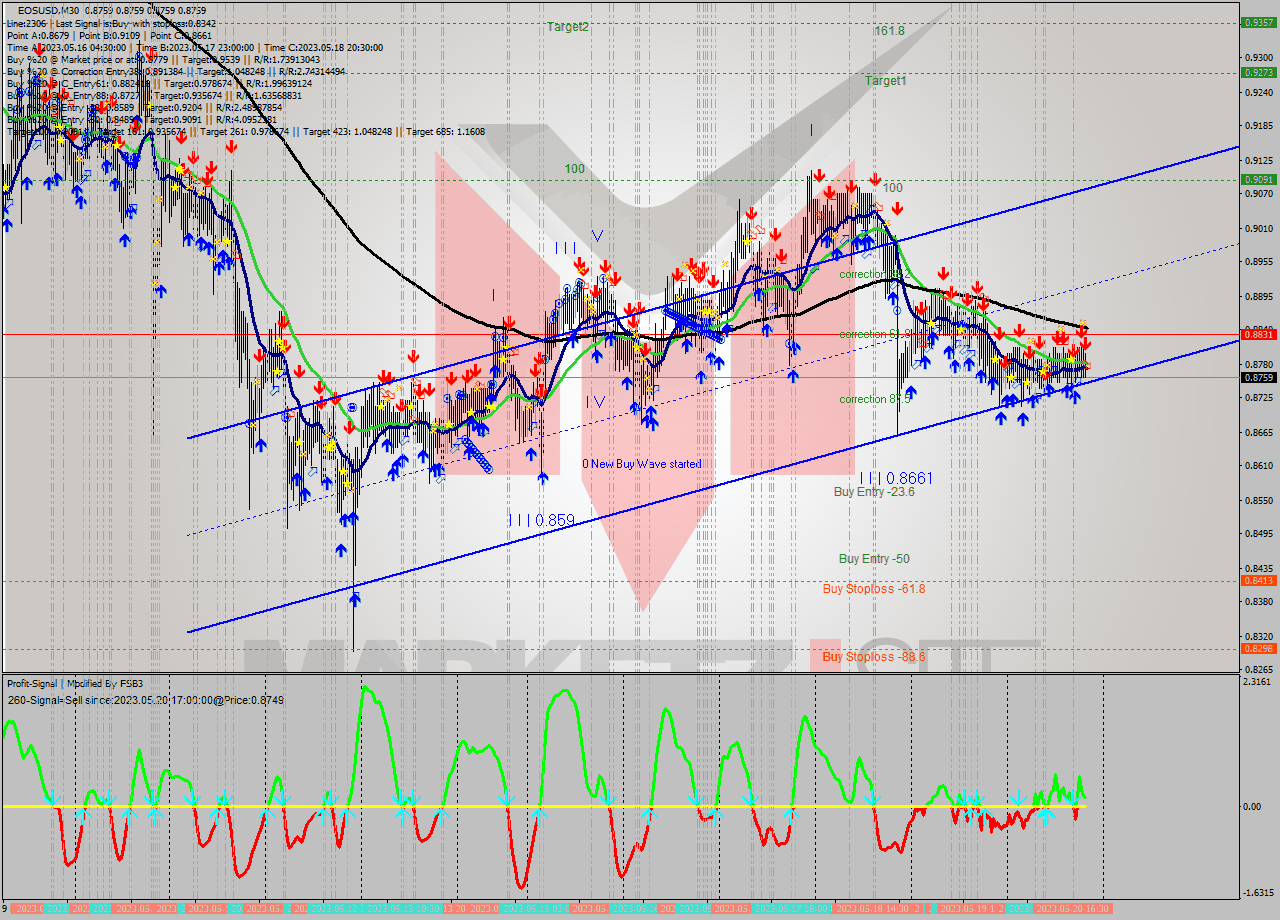This screenshot has height=920, width=1280.
Task: Click the orange 0.8413 price tag
Action: pos(1257,580)
